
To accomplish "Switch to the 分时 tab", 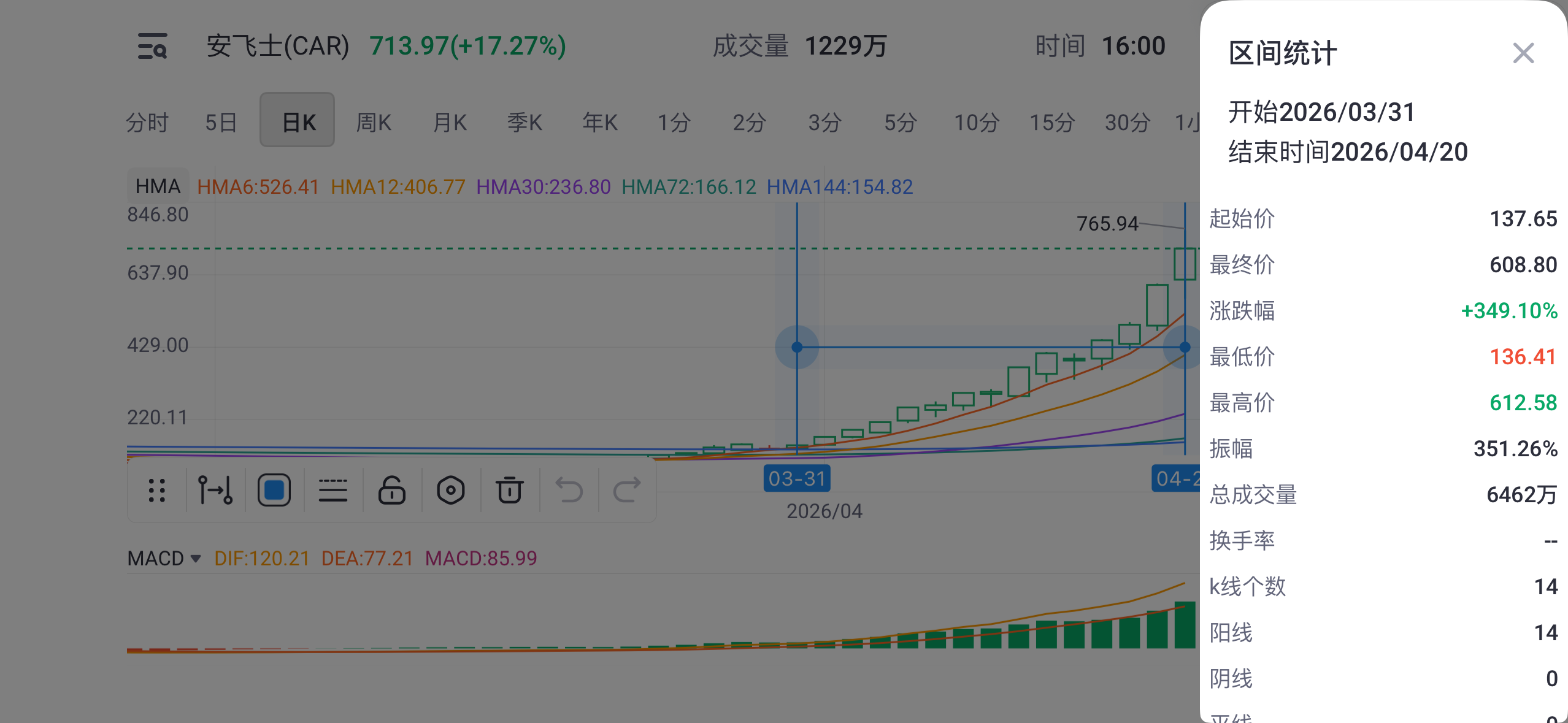I will tap(147, 122).
